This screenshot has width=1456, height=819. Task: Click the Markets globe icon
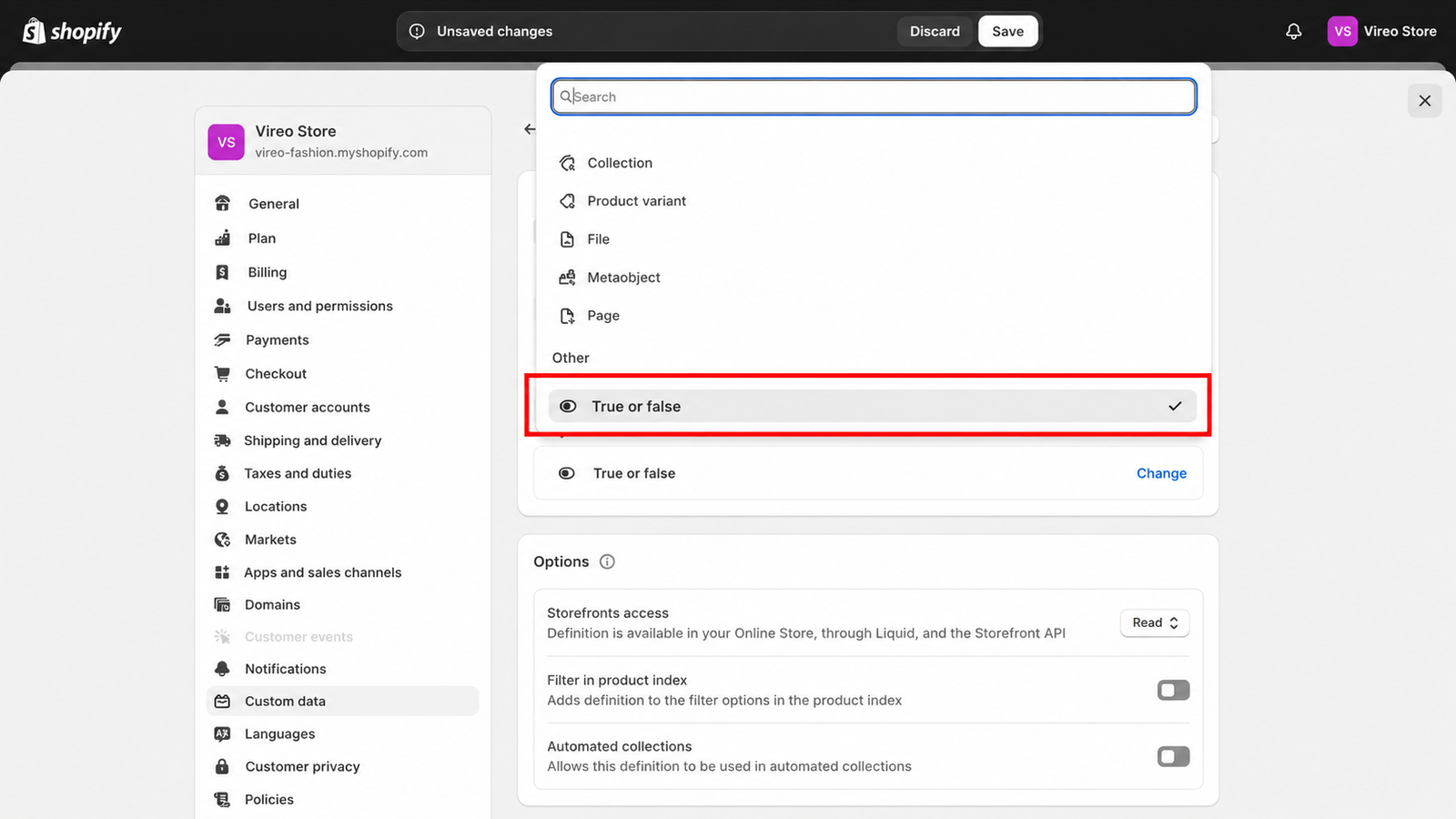(222, 540)
